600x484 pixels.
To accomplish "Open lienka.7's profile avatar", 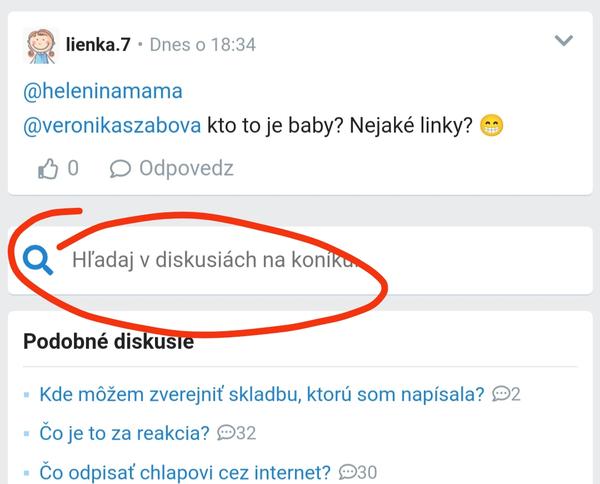I will point(41,45).
